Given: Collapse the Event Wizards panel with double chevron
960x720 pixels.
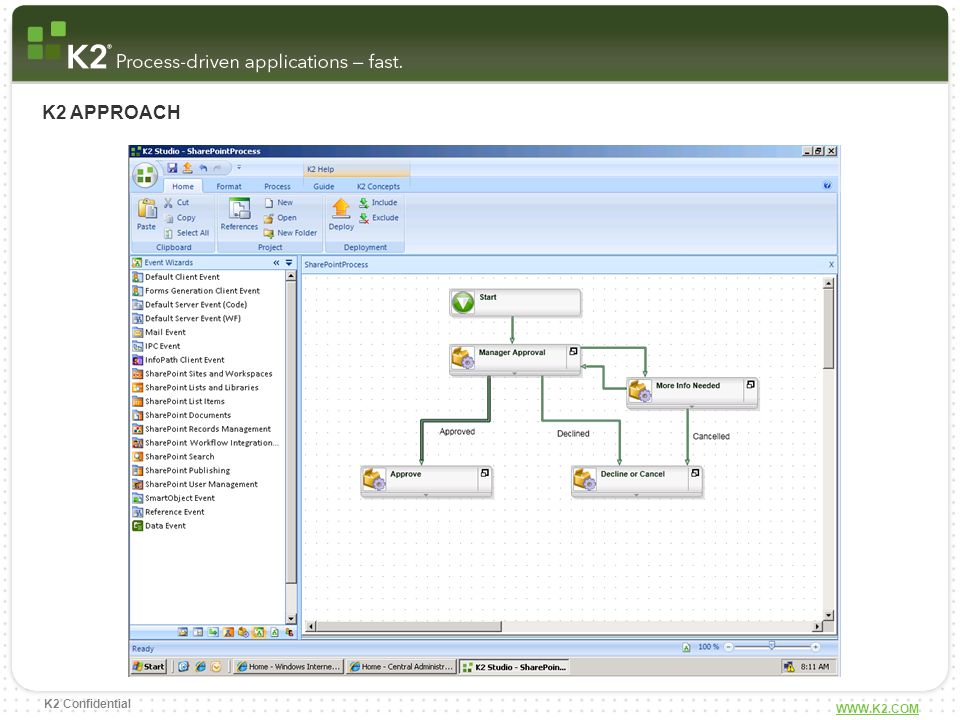Looking at the screenshot, I should click(x=276, y=263).
